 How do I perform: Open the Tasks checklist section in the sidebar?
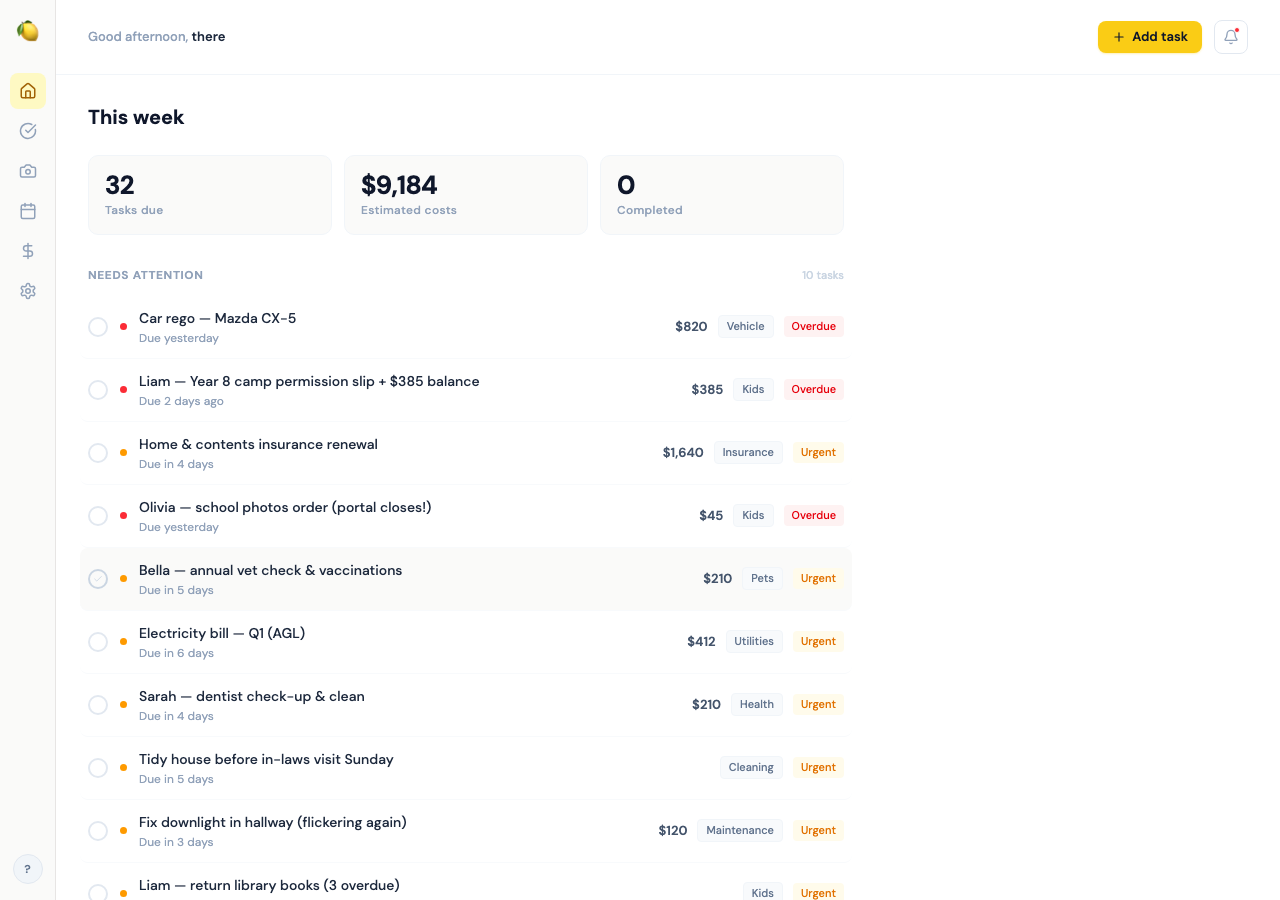28,131
